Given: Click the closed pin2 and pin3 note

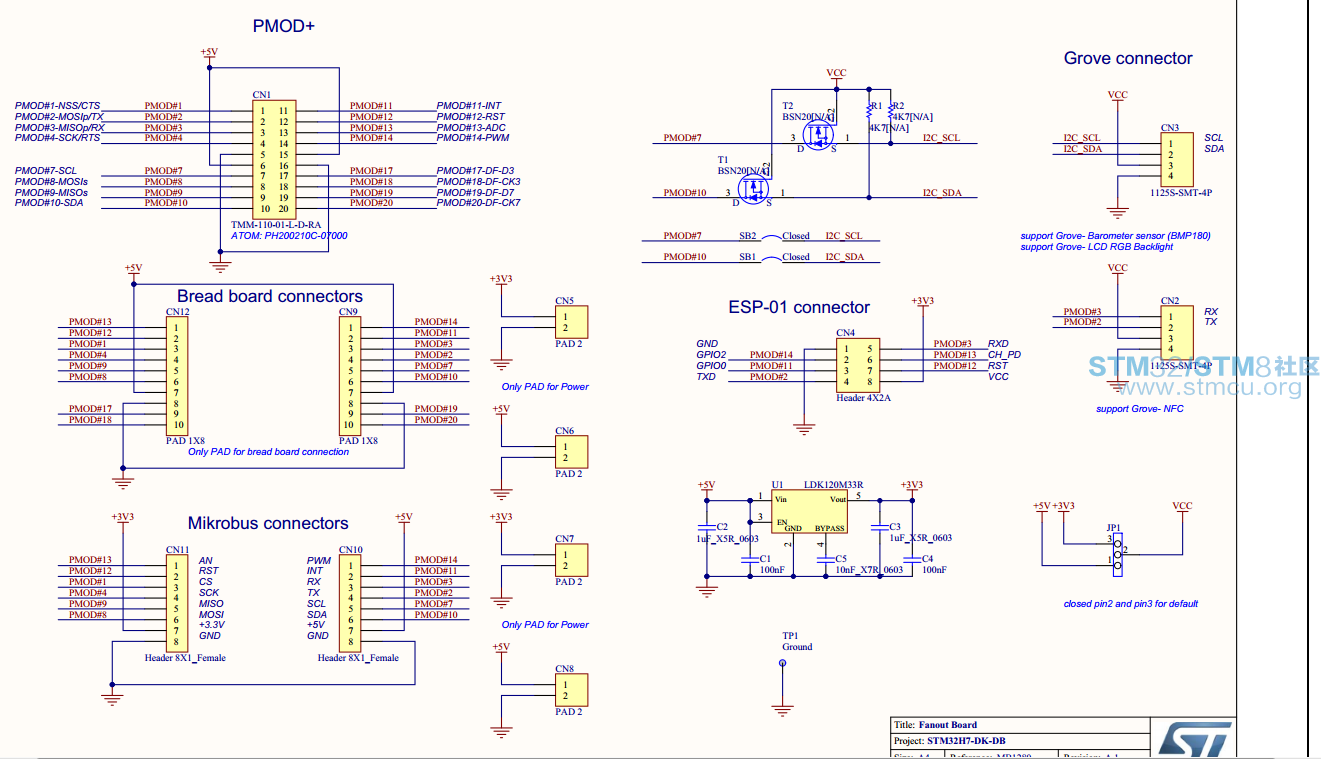Looking at the screenshot, I should pyautogui.click(x=1130, y=604).
